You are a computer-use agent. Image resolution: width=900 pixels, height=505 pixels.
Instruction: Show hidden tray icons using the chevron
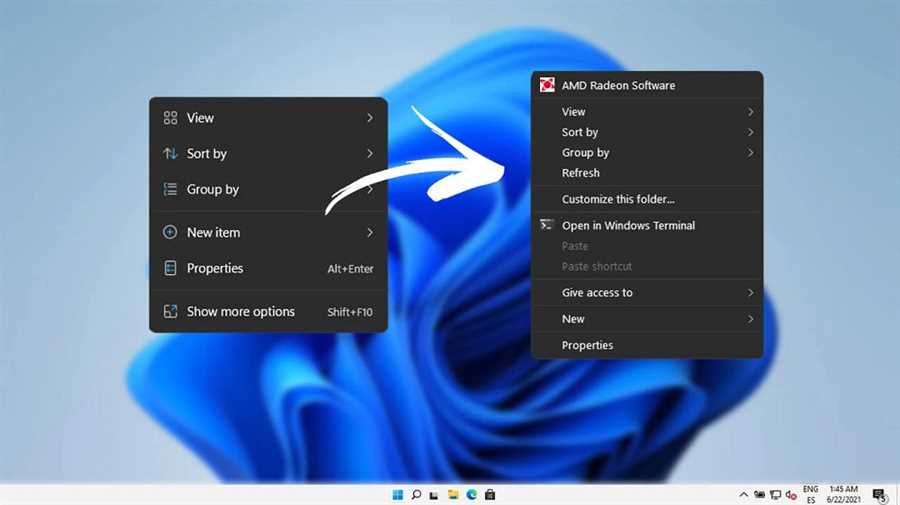743,495
